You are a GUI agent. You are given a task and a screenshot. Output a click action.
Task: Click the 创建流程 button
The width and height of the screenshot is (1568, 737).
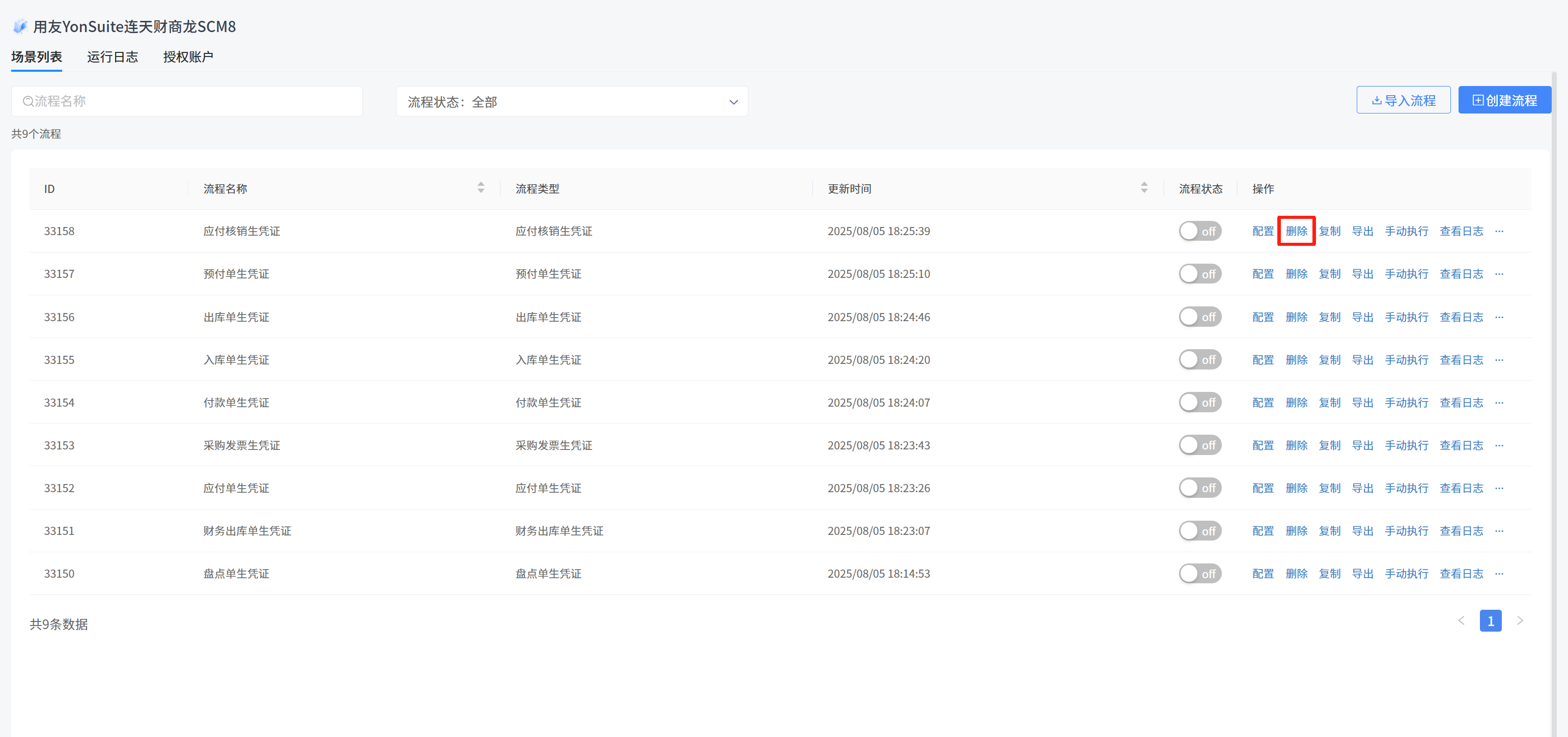[1504, 100]
